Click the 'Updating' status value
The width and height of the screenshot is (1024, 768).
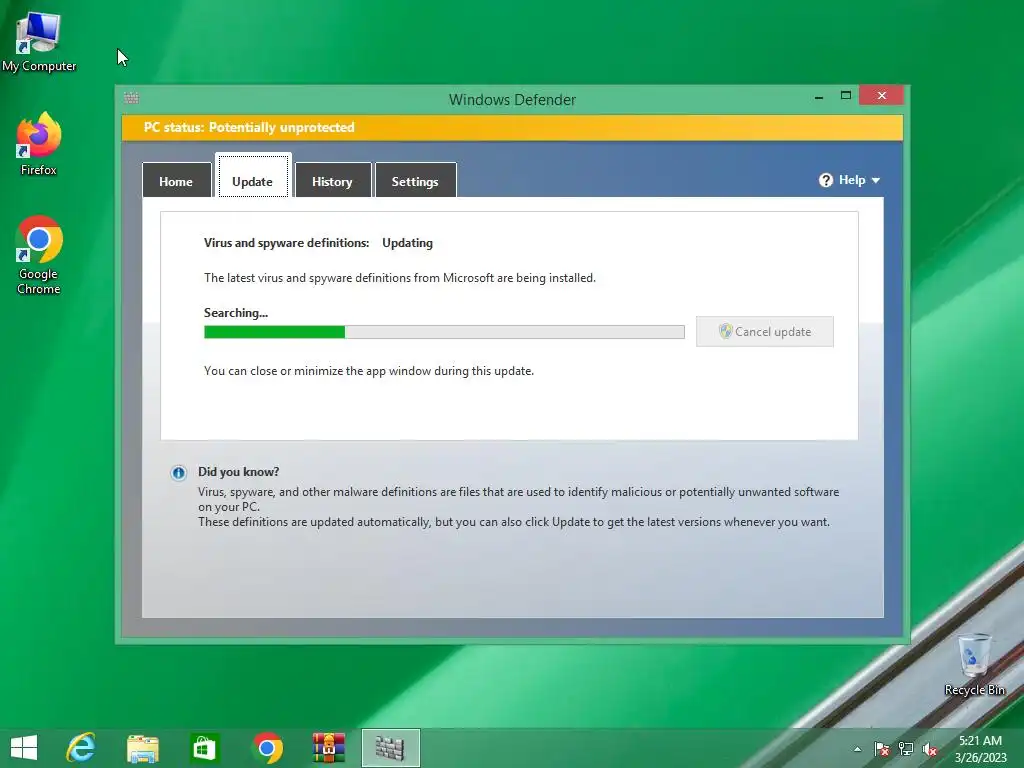(x=408, y=243)
